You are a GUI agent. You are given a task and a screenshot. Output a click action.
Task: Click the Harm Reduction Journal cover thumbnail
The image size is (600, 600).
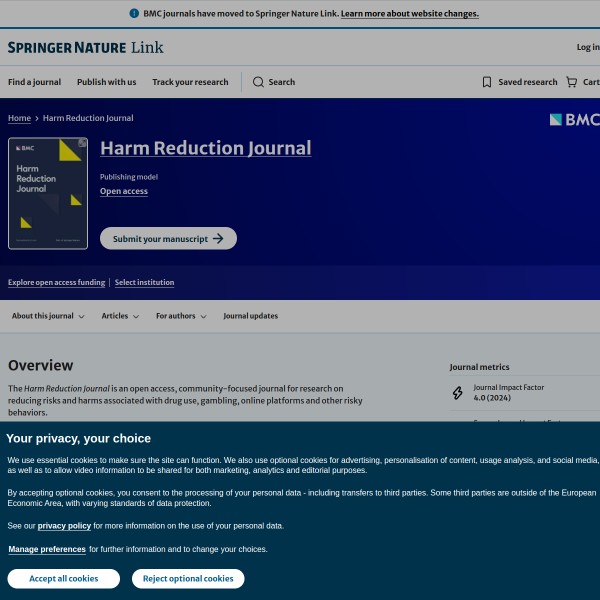tap(48, 193)
